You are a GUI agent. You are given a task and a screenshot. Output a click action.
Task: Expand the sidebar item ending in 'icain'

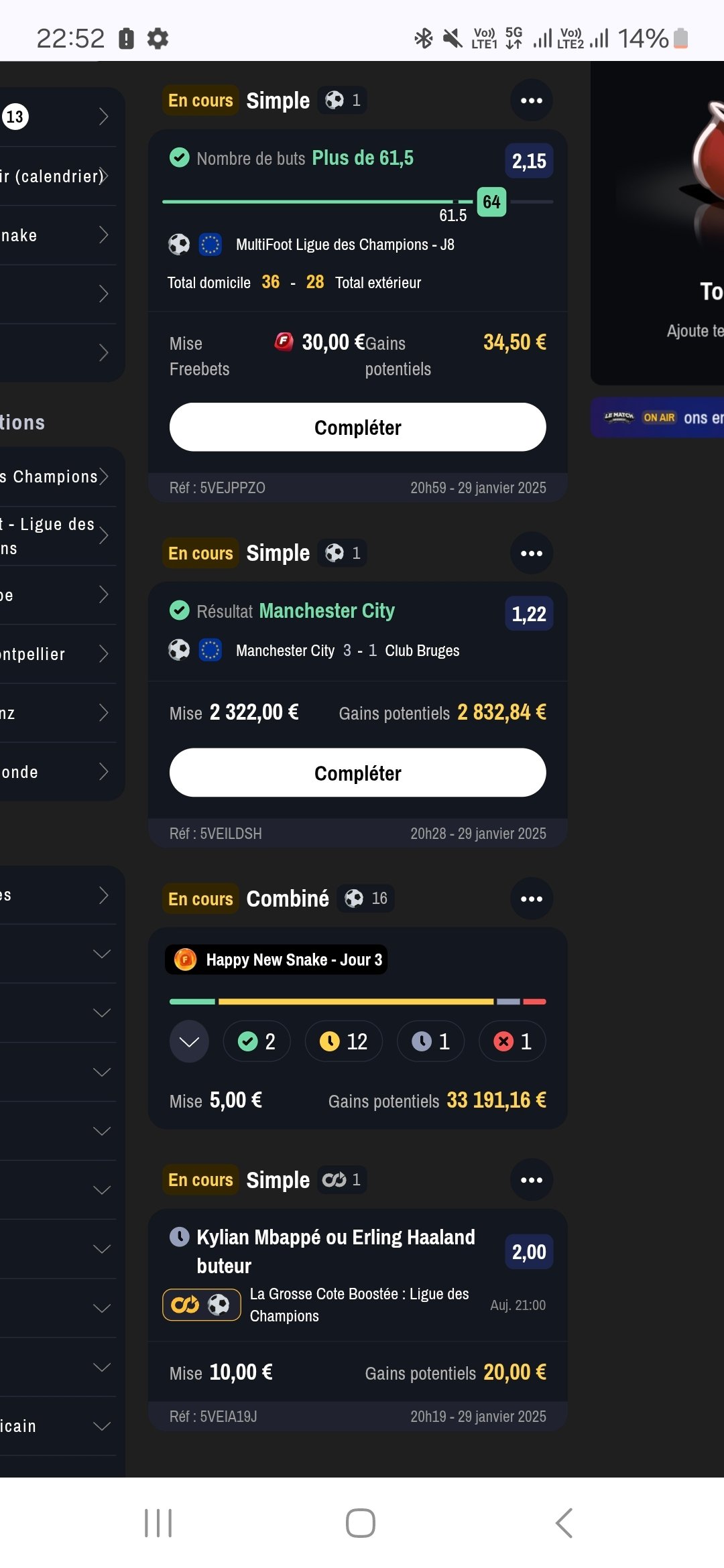tap(58, 1426)
